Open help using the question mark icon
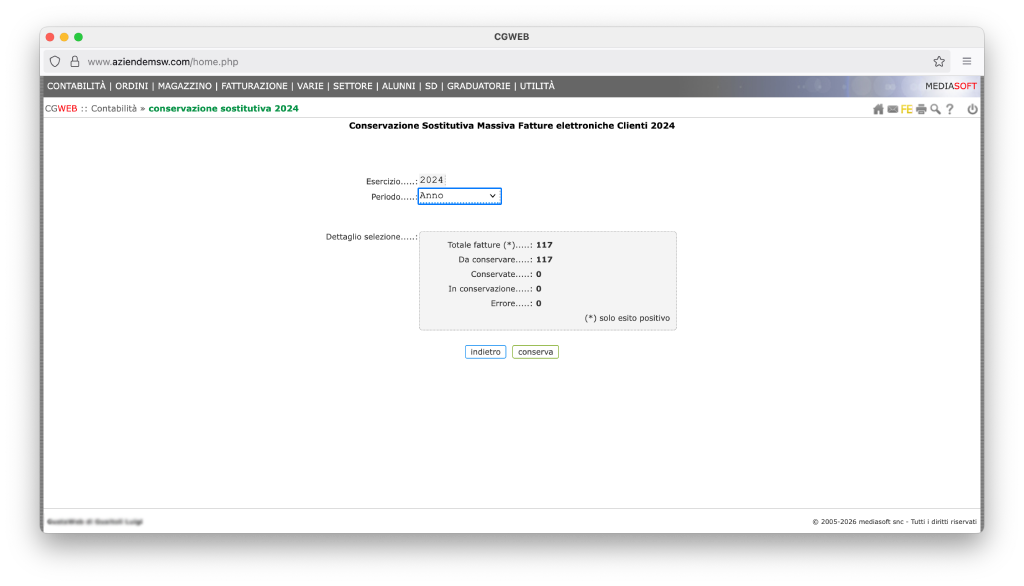The image size is (1024, 586). (950, 109)
